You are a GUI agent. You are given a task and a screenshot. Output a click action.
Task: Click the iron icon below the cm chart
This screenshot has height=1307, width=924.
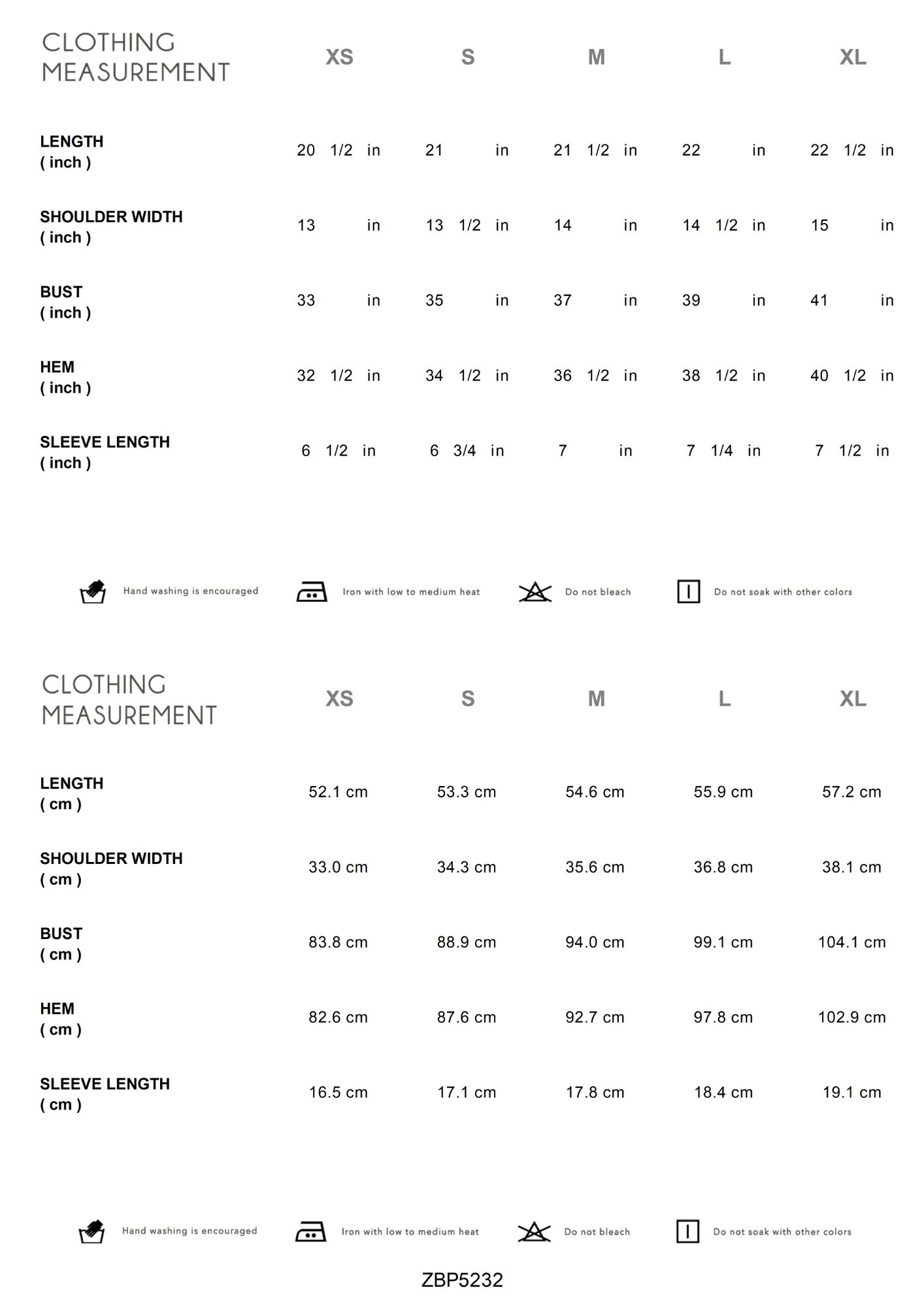pyautogui.click(x=310, y=1232)
